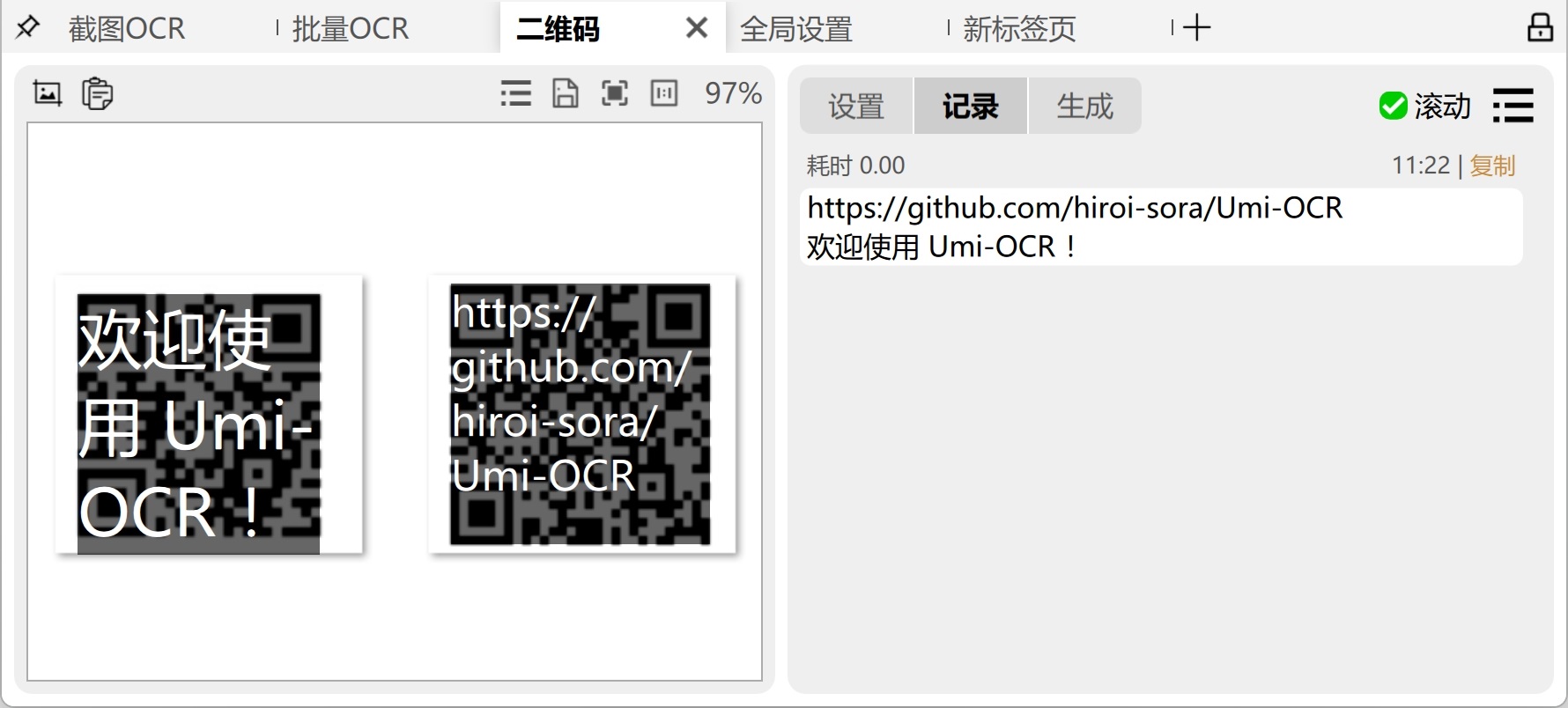Viewport: 1568px width, 708px height.
Task: Toggle the window pin icon
Action: (28, 27)
